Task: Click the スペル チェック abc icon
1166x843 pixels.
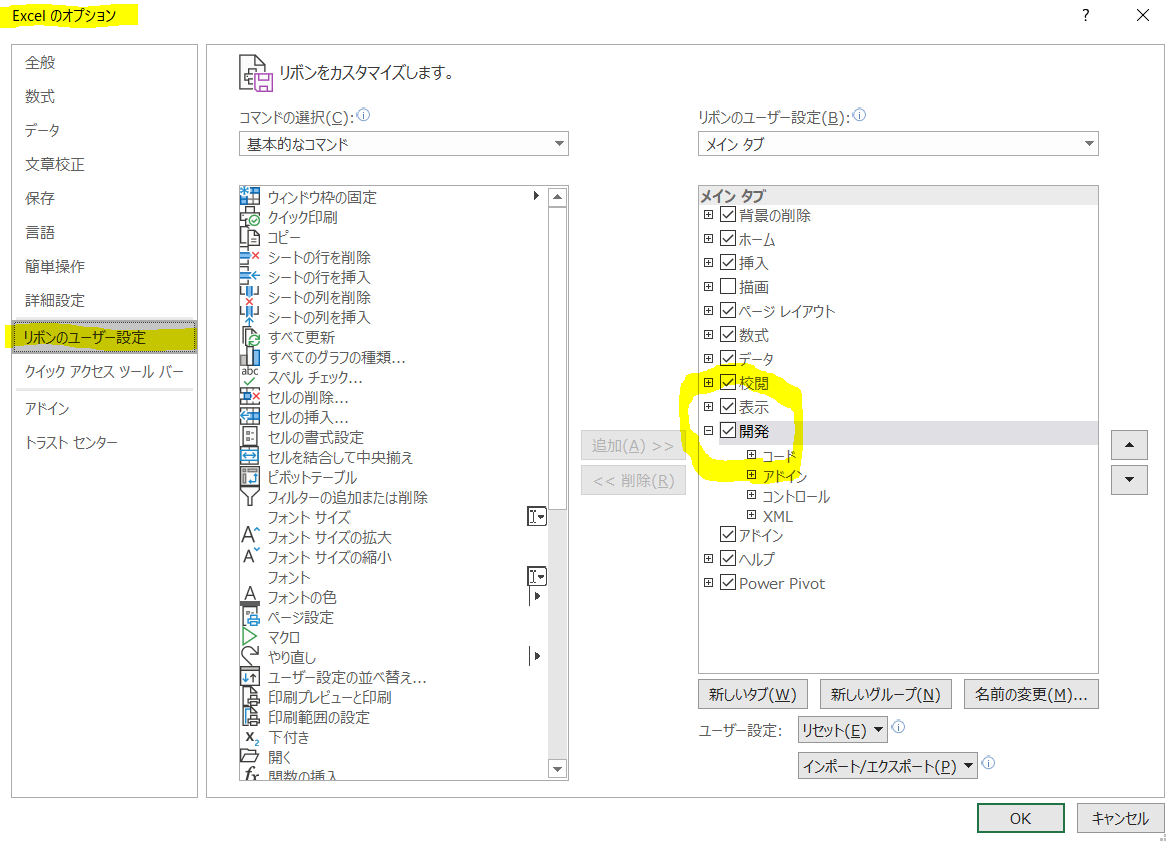Action: [250, 377]
